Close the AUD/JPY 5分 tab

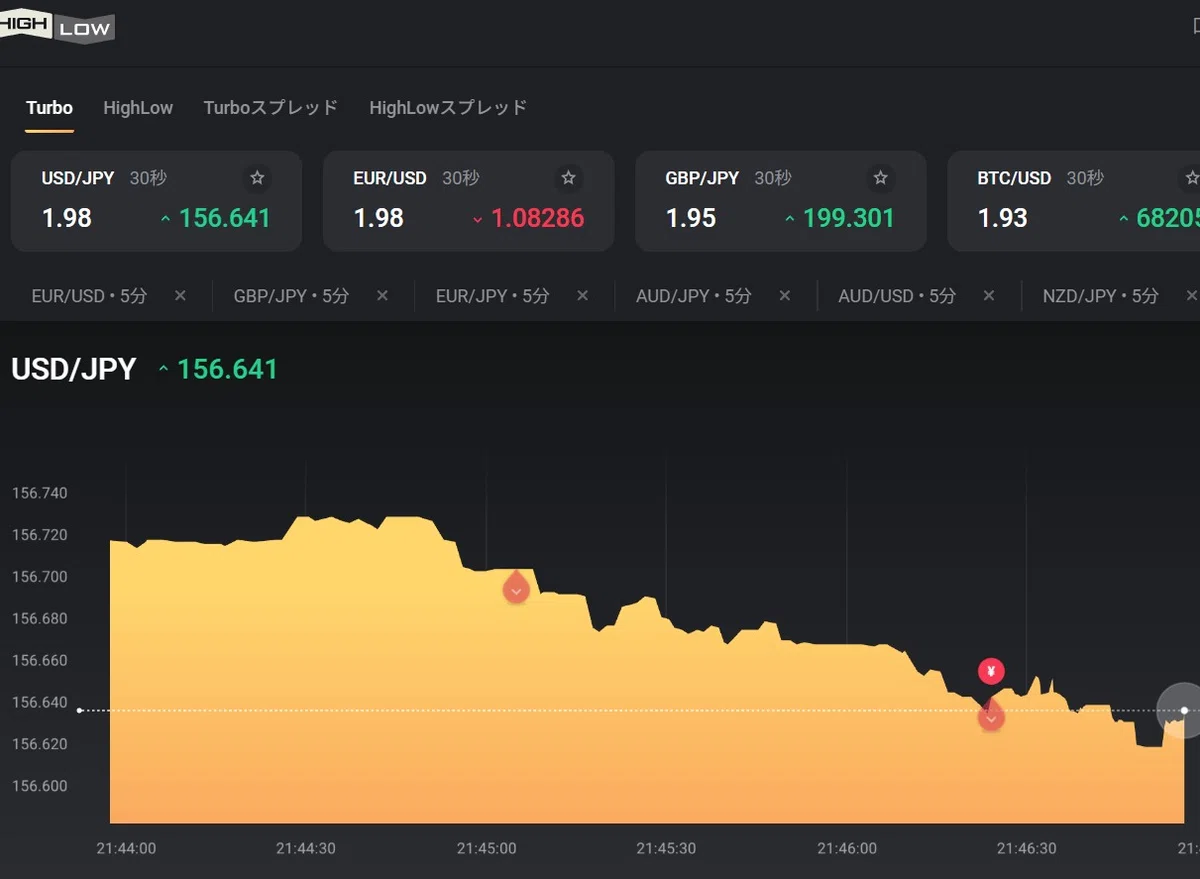785,296
